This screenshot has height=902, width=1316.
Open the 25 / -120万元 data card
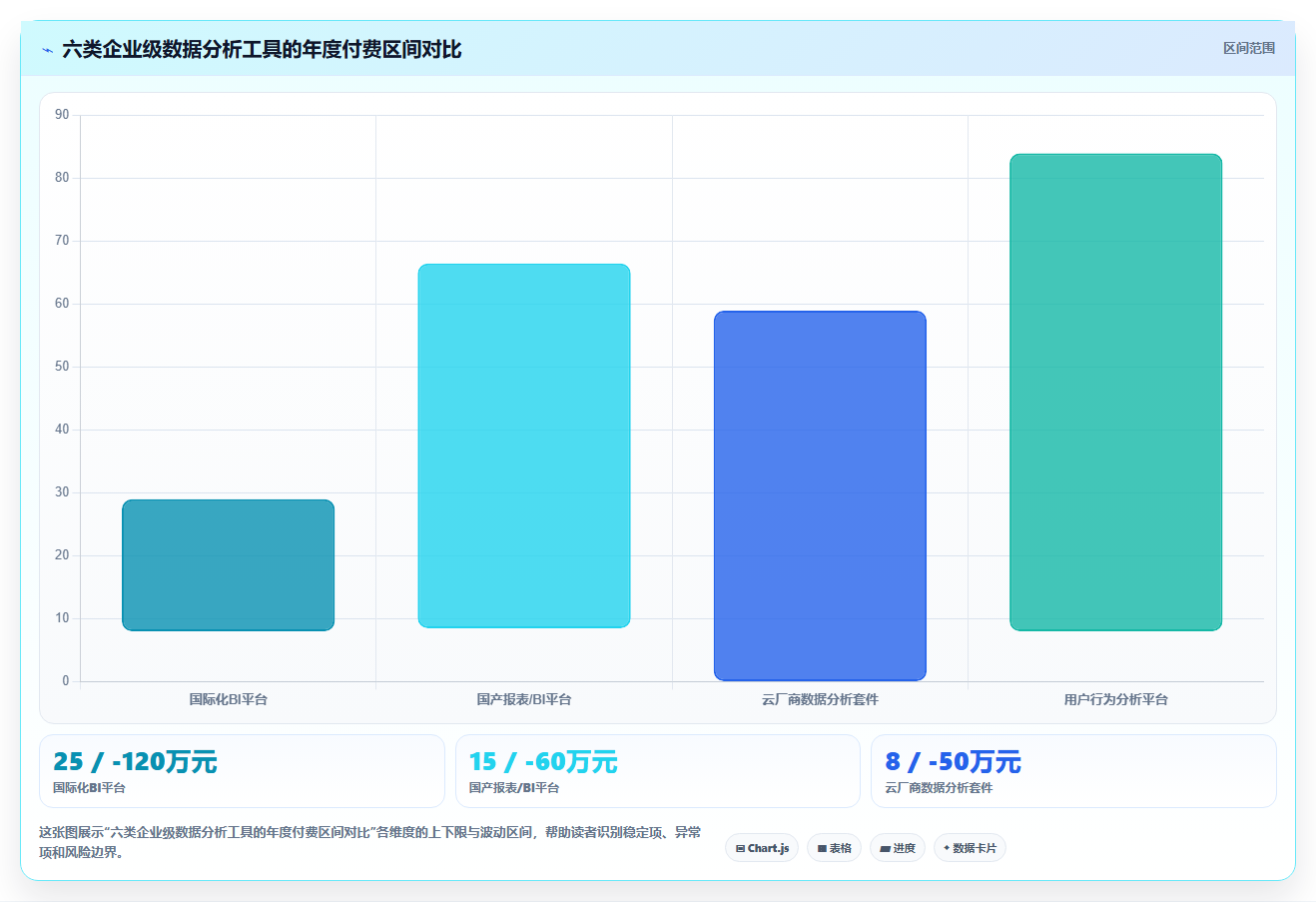tap(242, 771)
